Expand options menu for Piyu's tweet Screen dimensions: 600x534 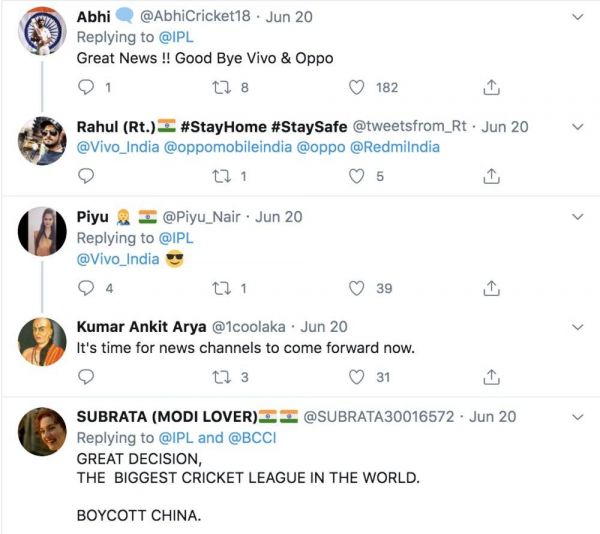[577, 216]
